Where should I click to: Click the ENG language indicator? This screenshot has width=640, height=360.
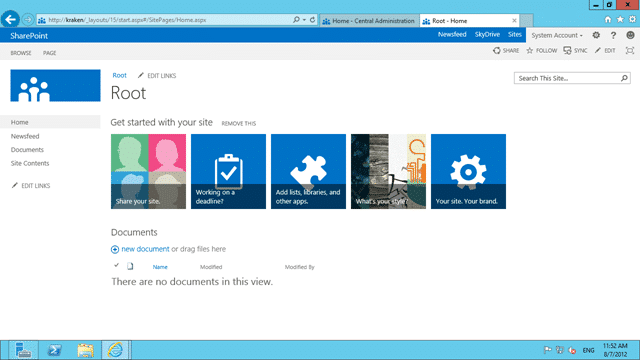tap(588, 351)
